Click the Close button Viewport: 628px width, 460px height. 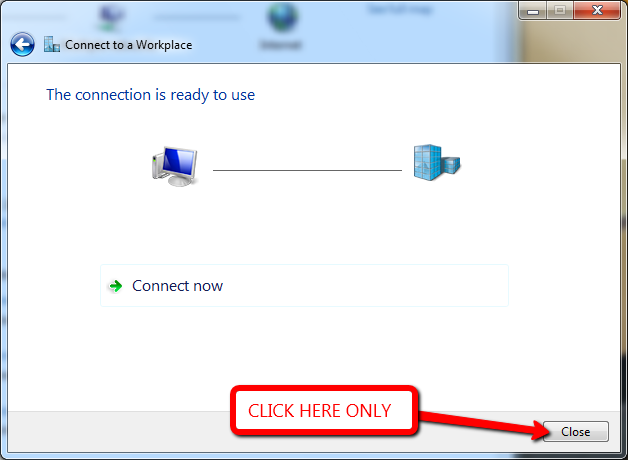(576, 432)
